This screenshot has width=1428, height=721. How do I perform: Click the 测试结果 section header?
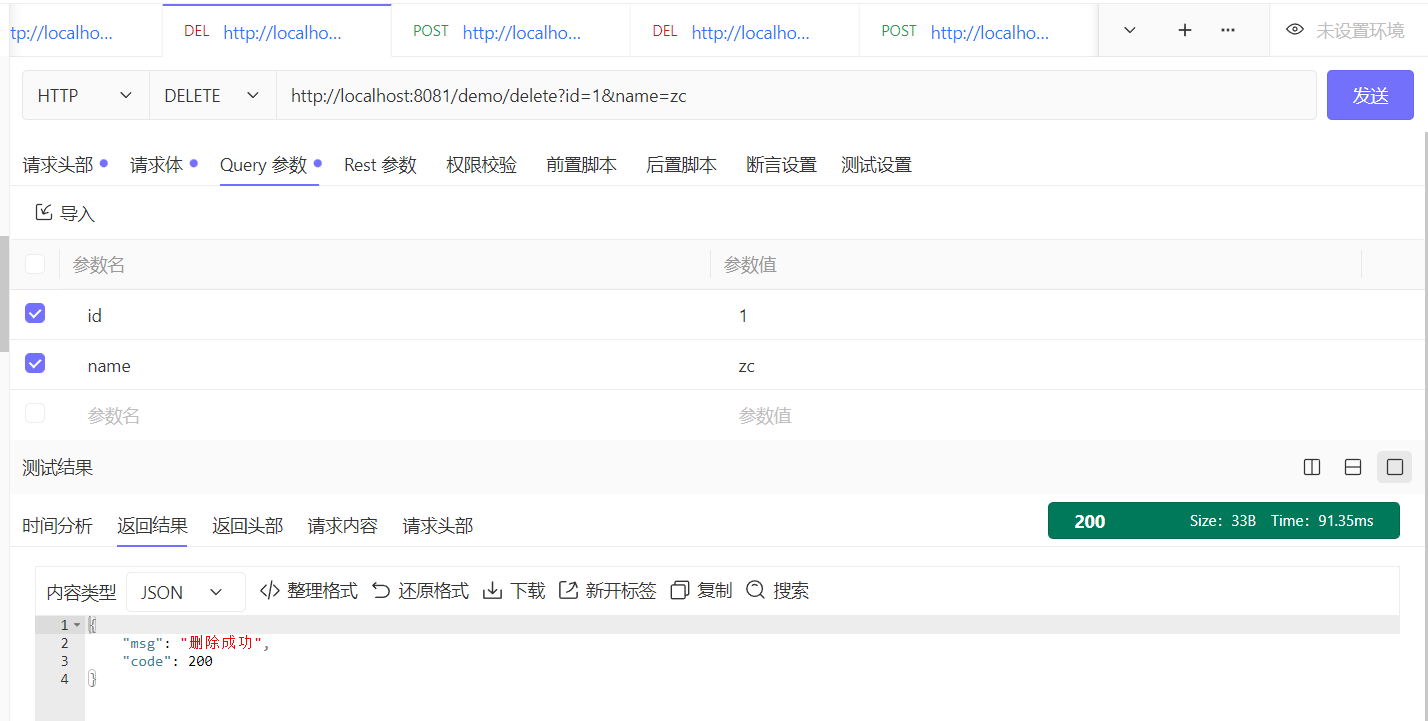point(58,467)
